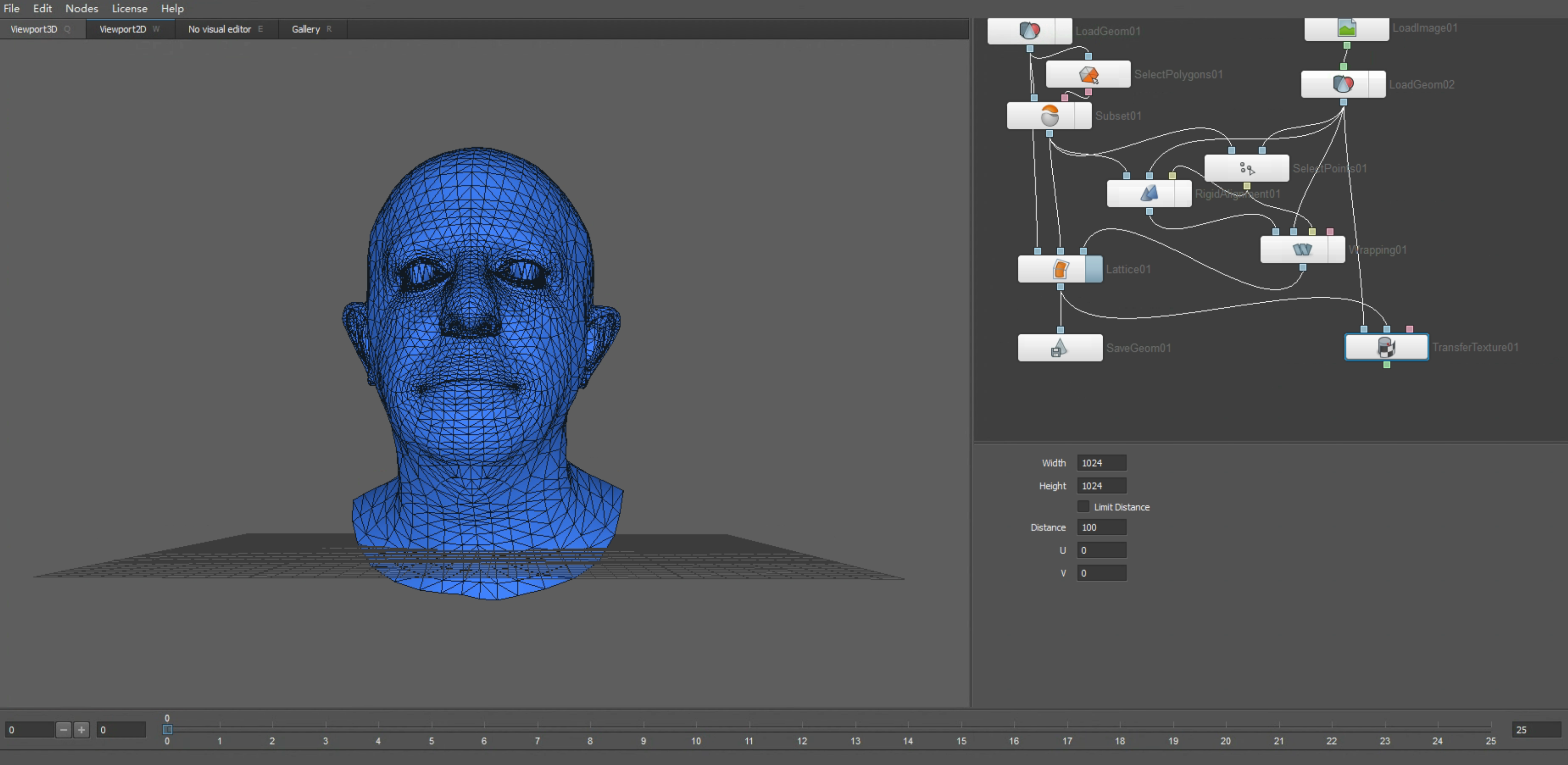Select the RigidAlignment01 node icon
The height and width of the screenshot is (765, 1568).
pyautogui.click(x=1149, y=194)
